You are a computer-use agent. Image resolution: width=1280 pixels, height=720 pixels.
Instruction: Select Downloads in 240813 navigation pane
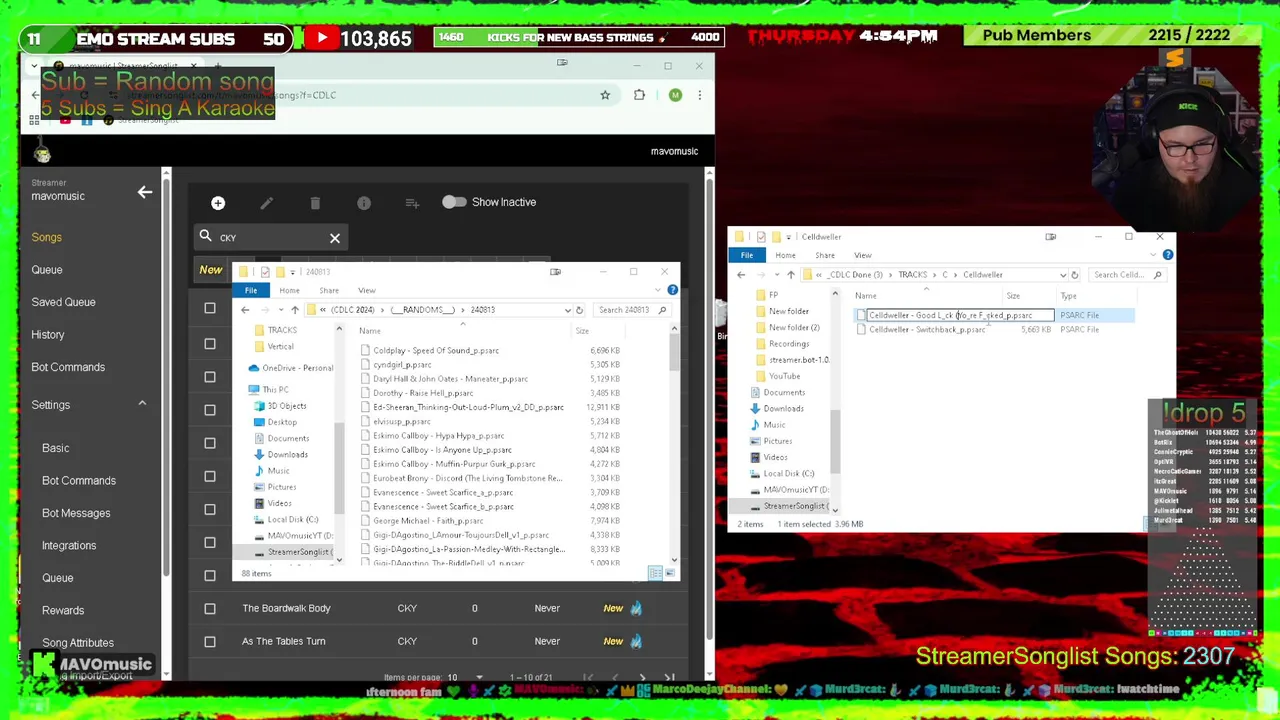tap(287, 455)
